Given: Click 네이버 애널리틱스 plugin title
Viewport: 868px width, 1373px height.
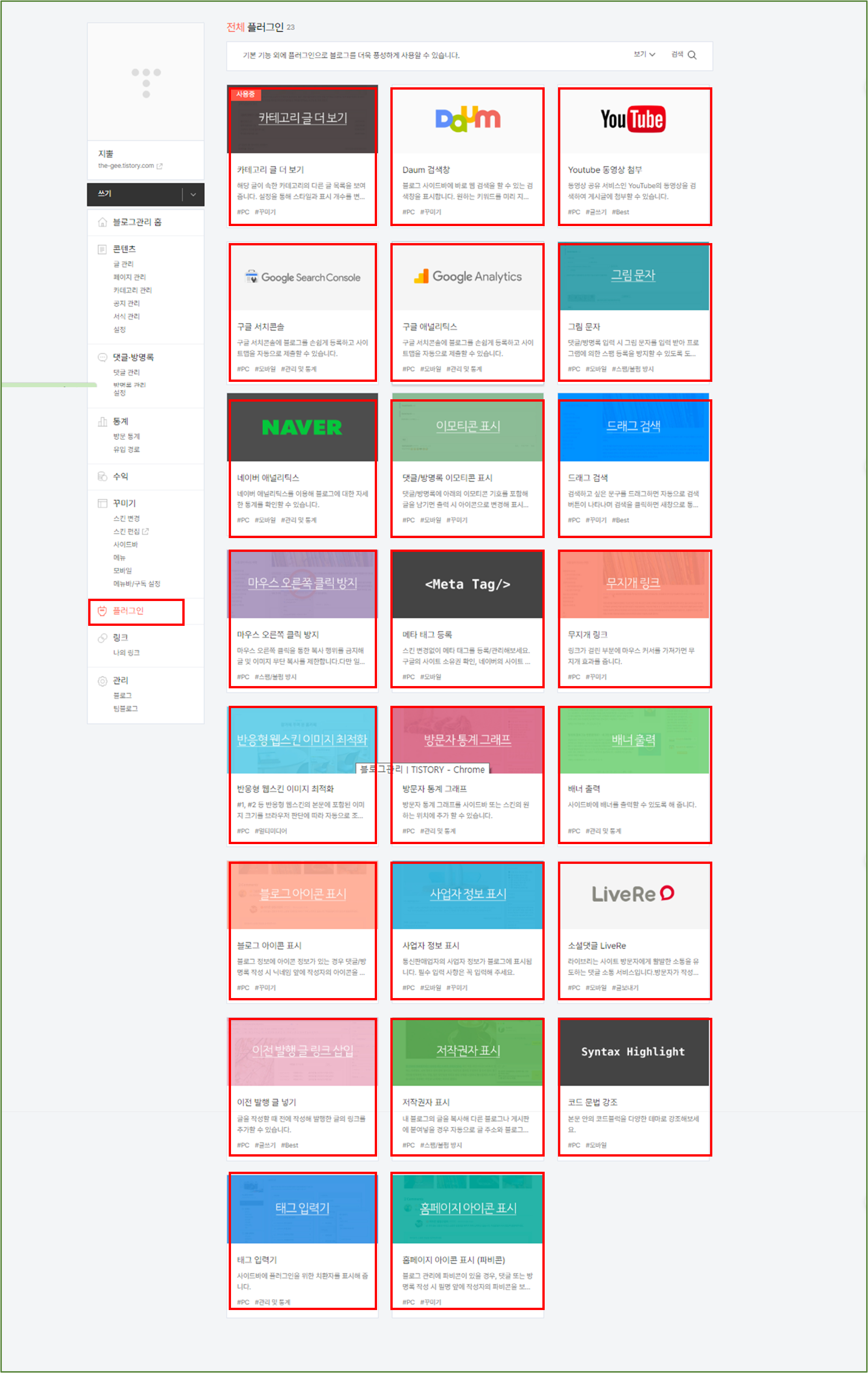Looking at the screenshot, I should 268,478.
